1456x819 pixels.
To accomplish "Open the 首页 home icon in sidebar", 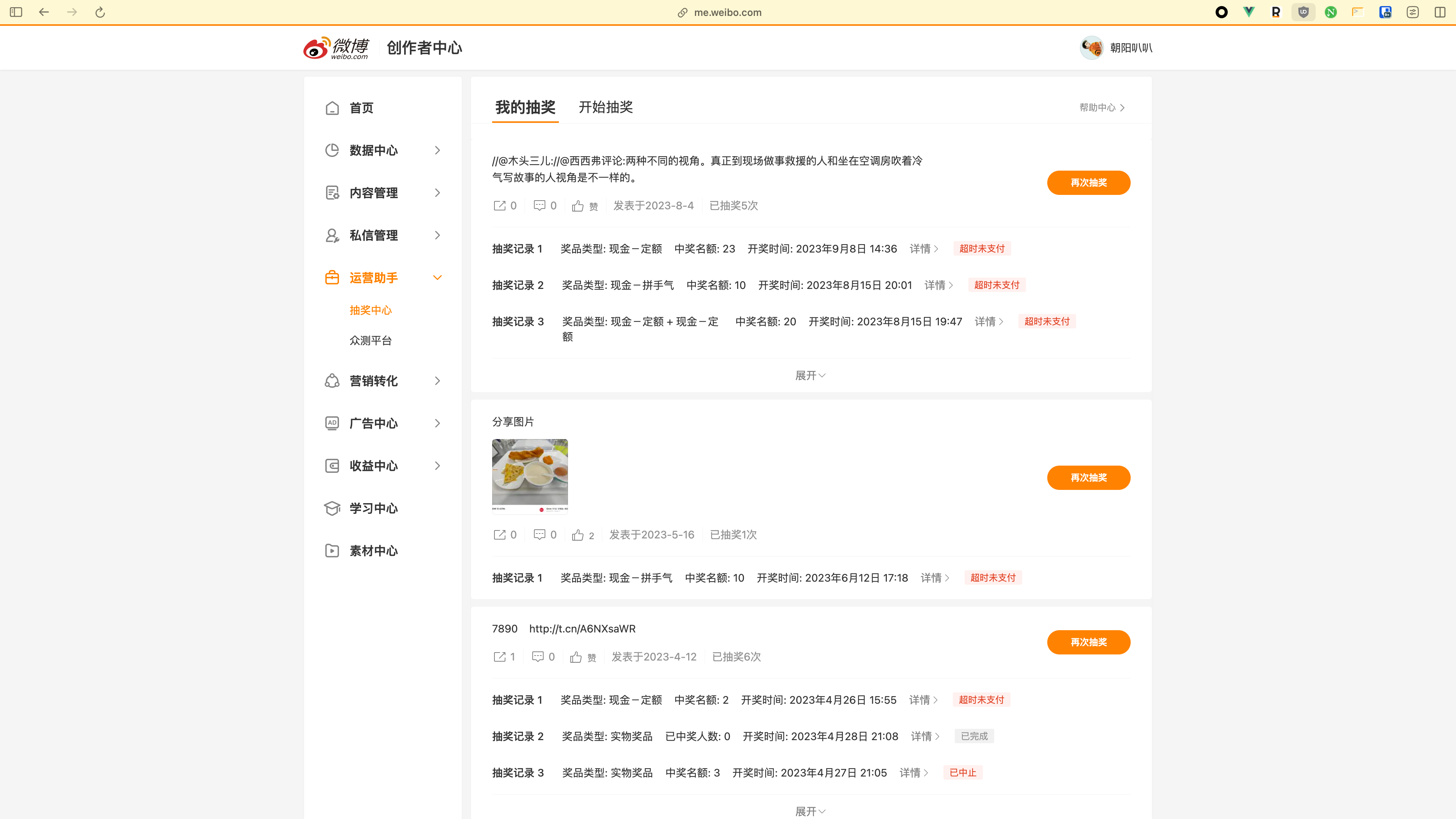I will (332, 108).
